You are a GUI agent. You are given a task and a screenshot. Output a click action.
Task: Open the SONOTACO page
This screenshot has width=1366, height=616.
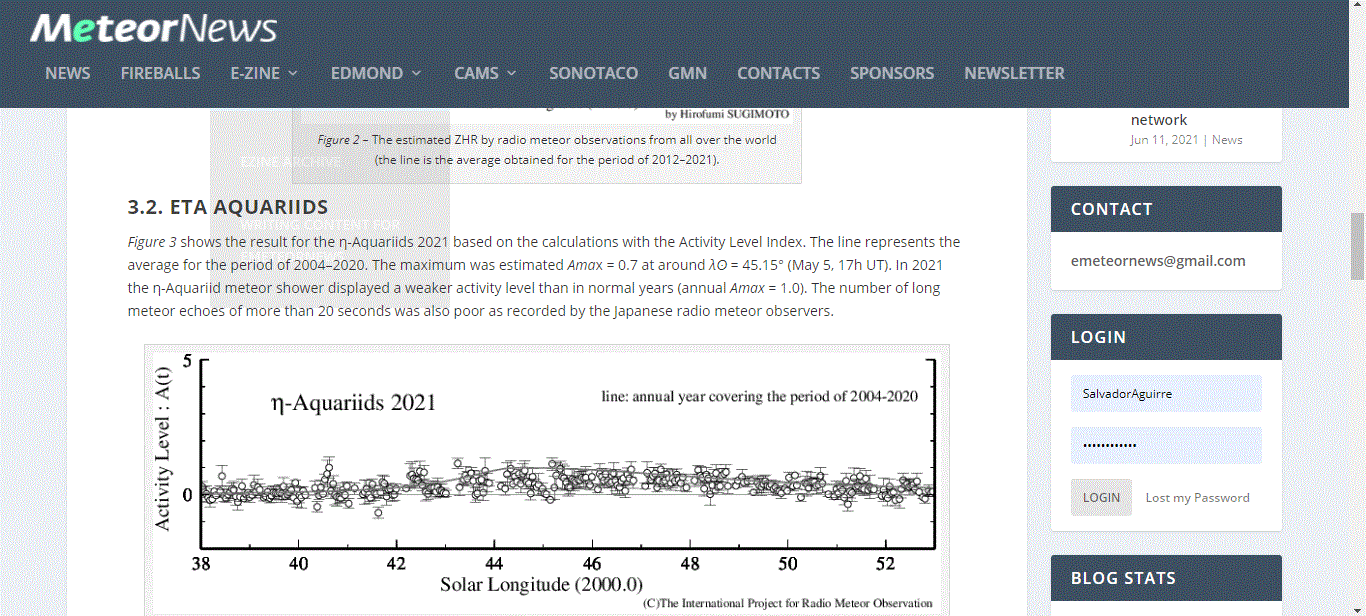(x=594, y=73)
